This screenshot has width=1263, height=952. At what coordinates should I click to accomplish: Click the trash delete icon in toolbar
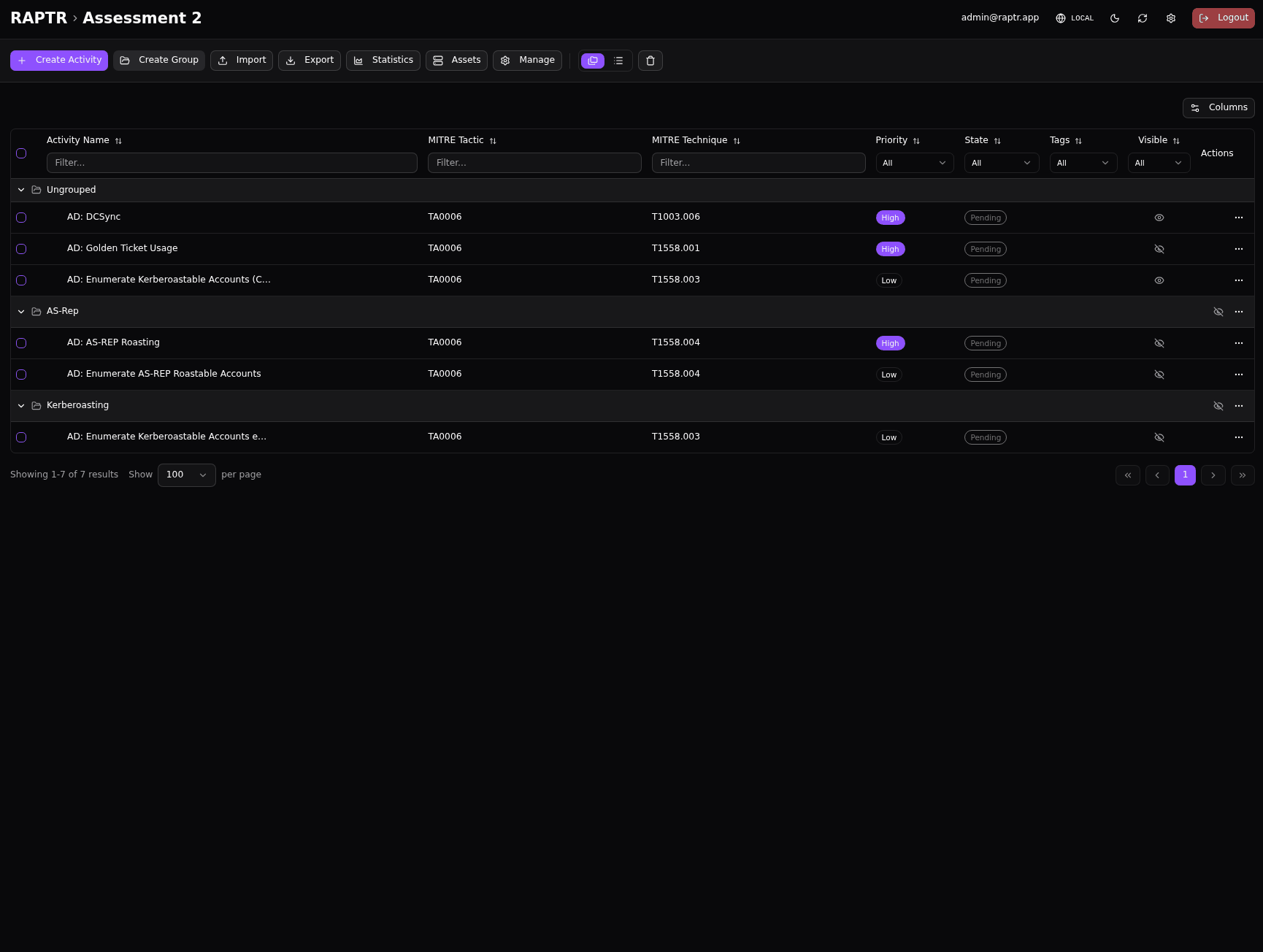pos(650,61)
